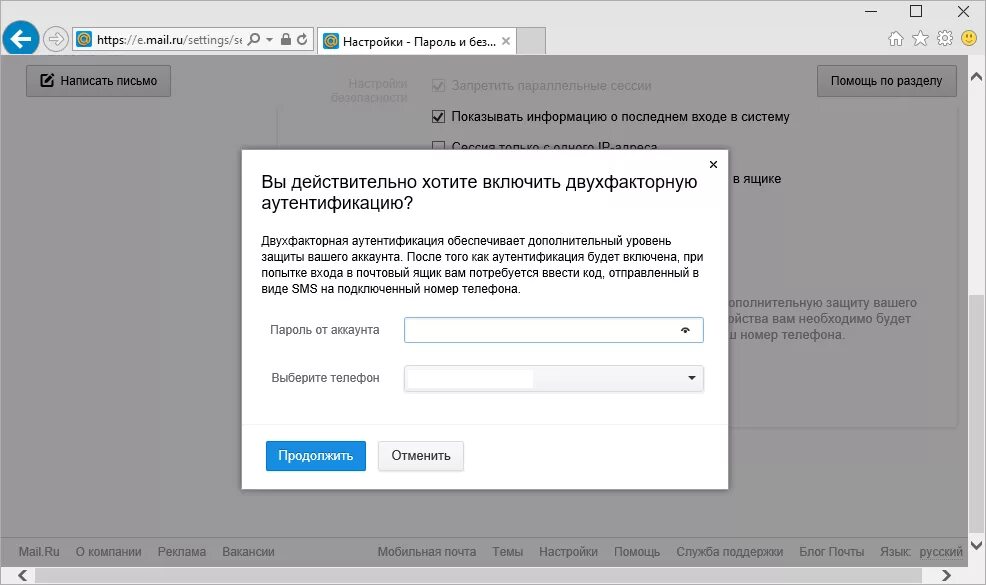The width and height of the screenshot is (986, 585).
Task: Open browser Tools gear icon
Action: (944, 39)
